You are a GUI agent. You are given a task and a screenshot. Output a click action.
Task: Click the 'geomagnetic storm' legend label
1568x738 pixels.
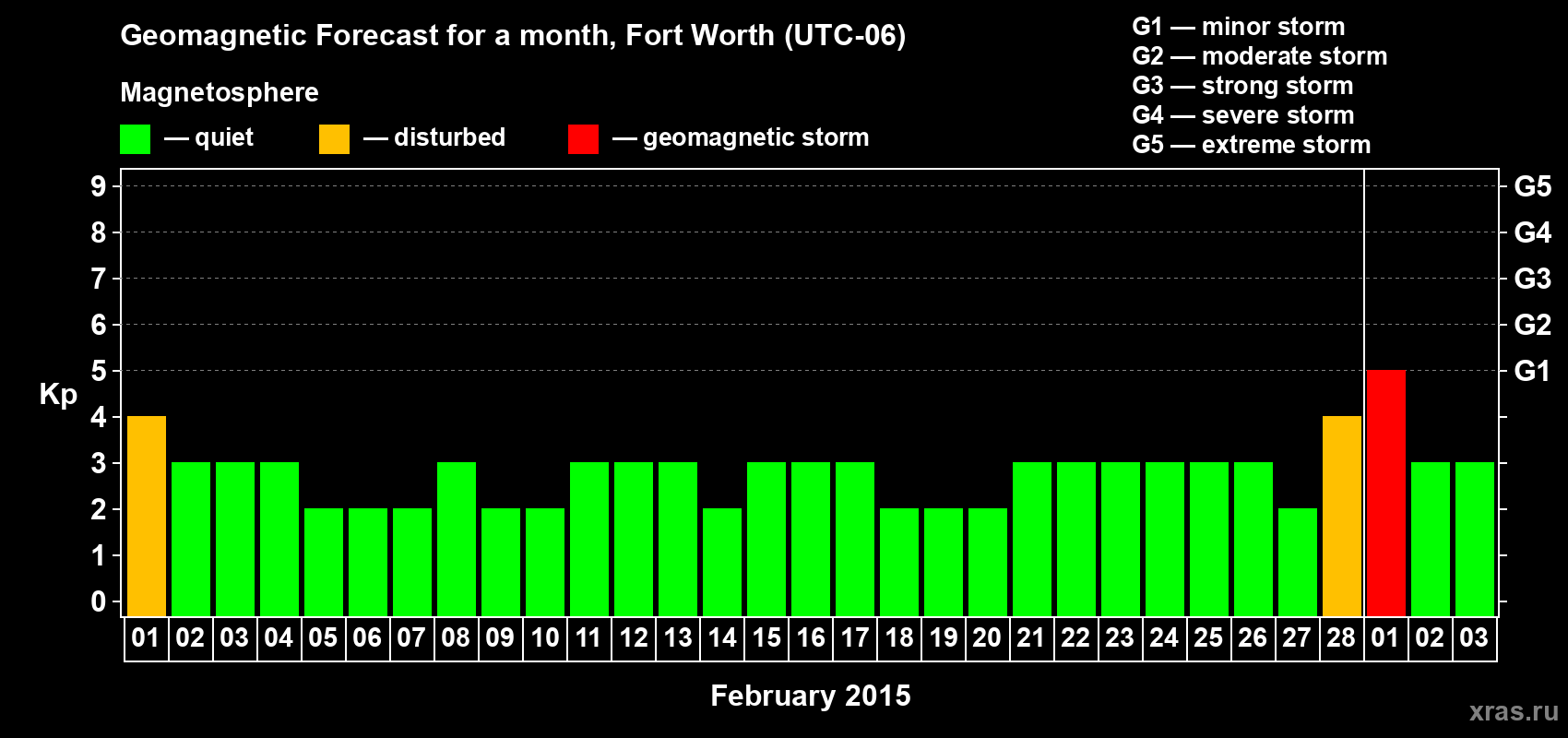(755, 138)
